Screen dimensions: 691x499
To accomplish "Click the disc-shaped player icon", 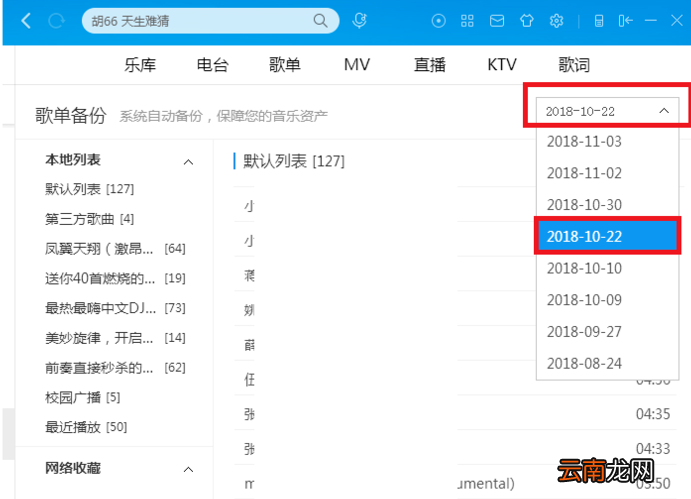I will point(438,21).
